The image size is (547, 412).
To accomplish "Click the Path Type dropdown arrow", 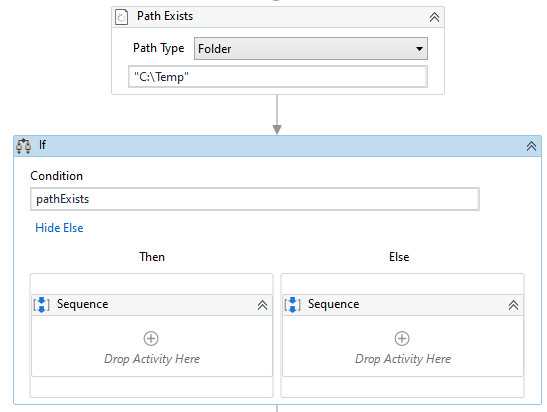I will coord(419,49).
